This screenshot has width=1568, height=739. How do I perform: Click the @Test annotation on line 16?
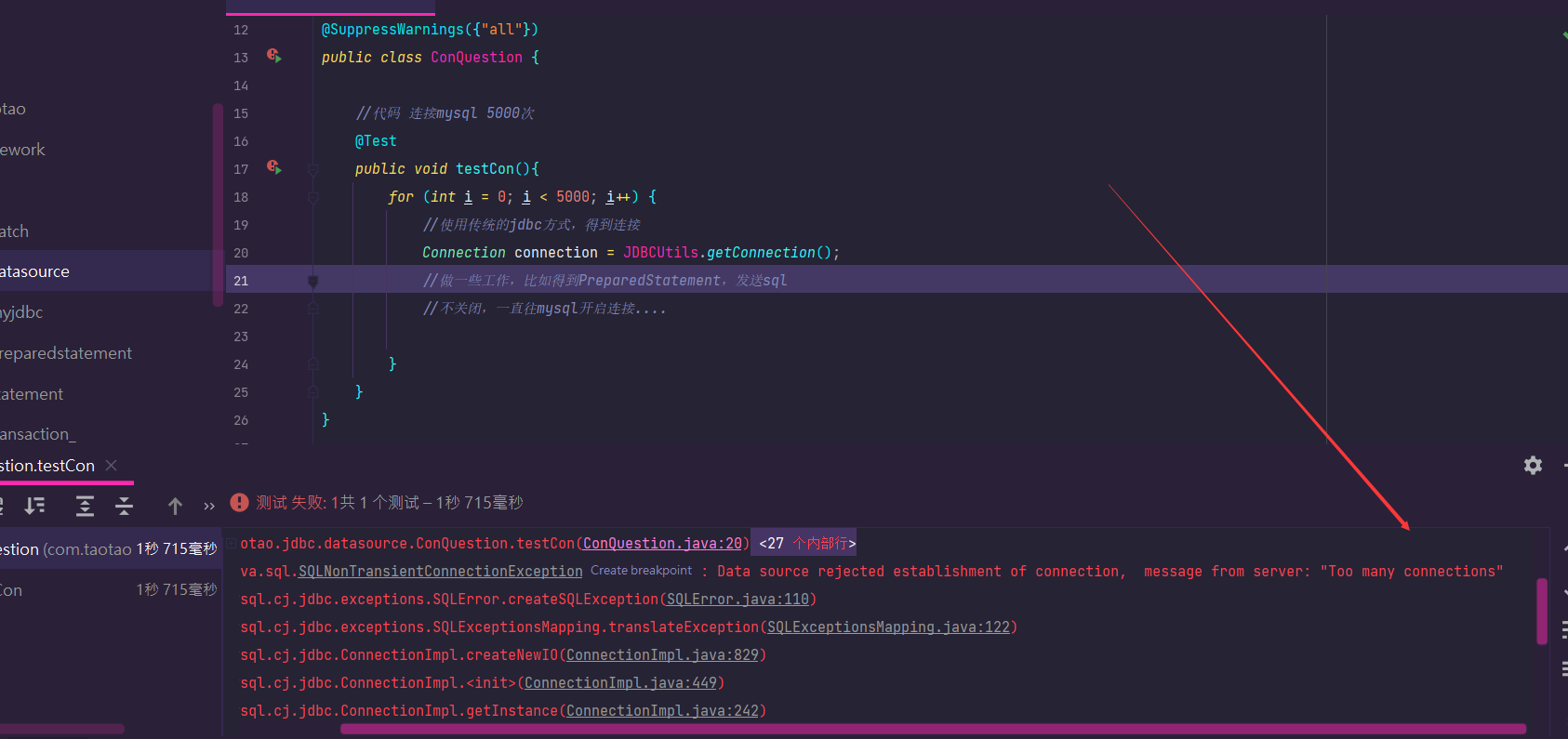[x=376, y=140]
